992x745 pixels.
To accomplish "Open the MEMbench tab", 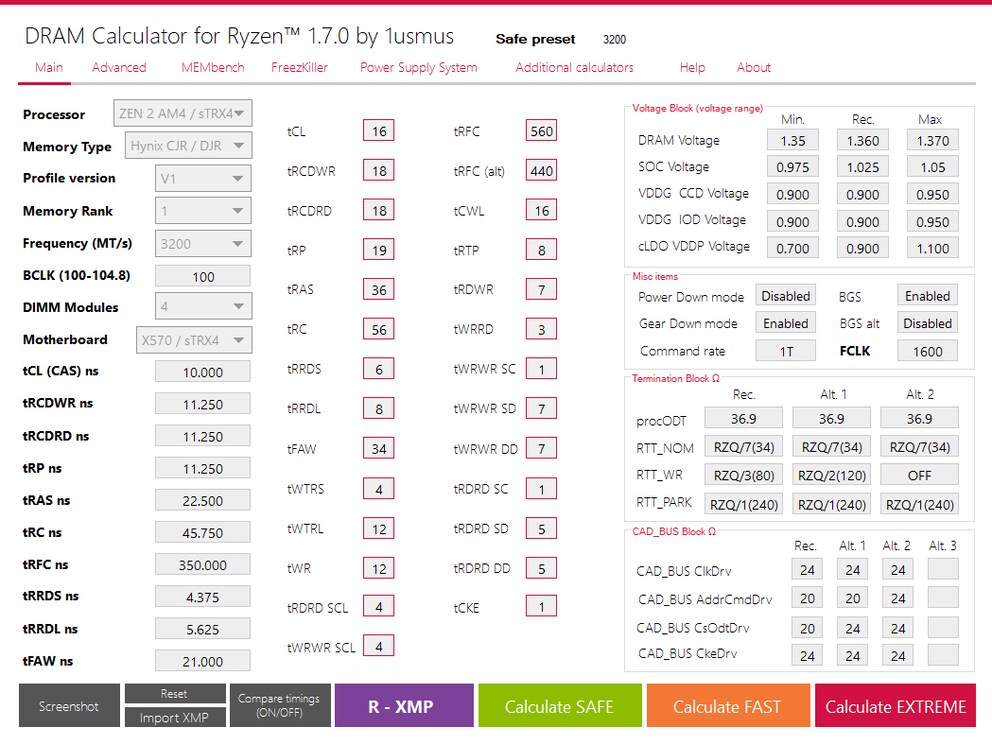I will click(213, 68).
